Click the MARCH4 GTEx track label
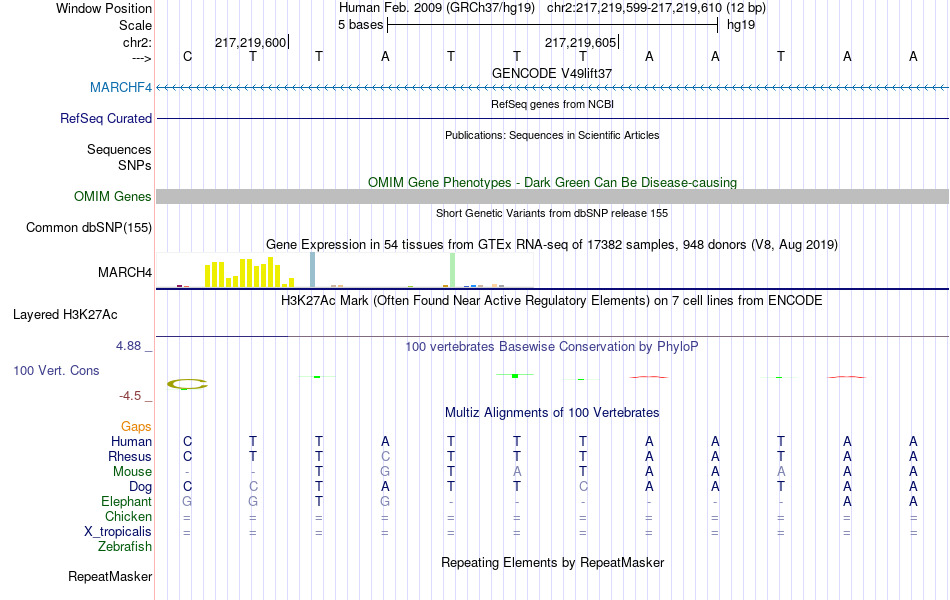This screenshot has height=600, width=950. point(125,272)
